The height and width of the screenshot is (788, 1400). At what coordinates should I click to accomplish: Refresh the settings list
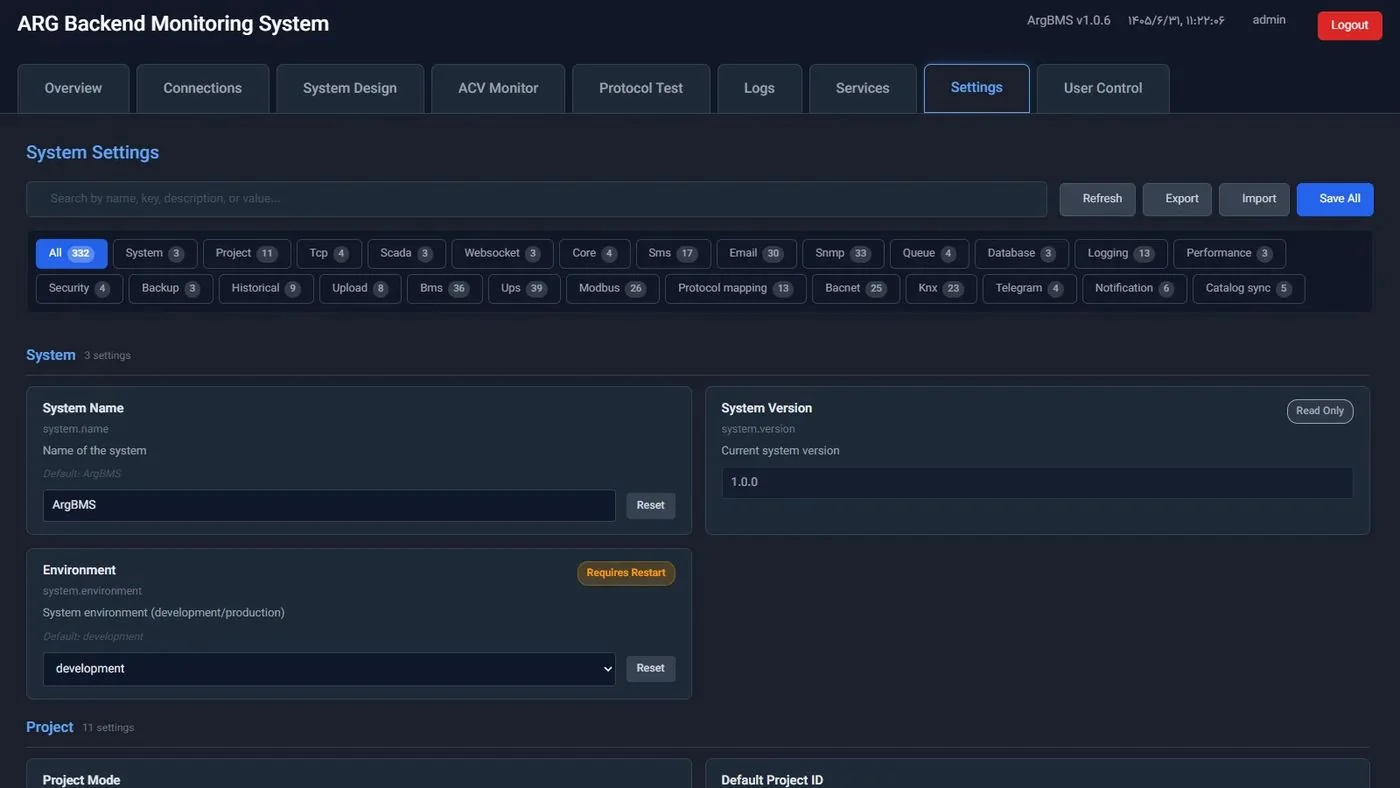tap(1098, 199)
